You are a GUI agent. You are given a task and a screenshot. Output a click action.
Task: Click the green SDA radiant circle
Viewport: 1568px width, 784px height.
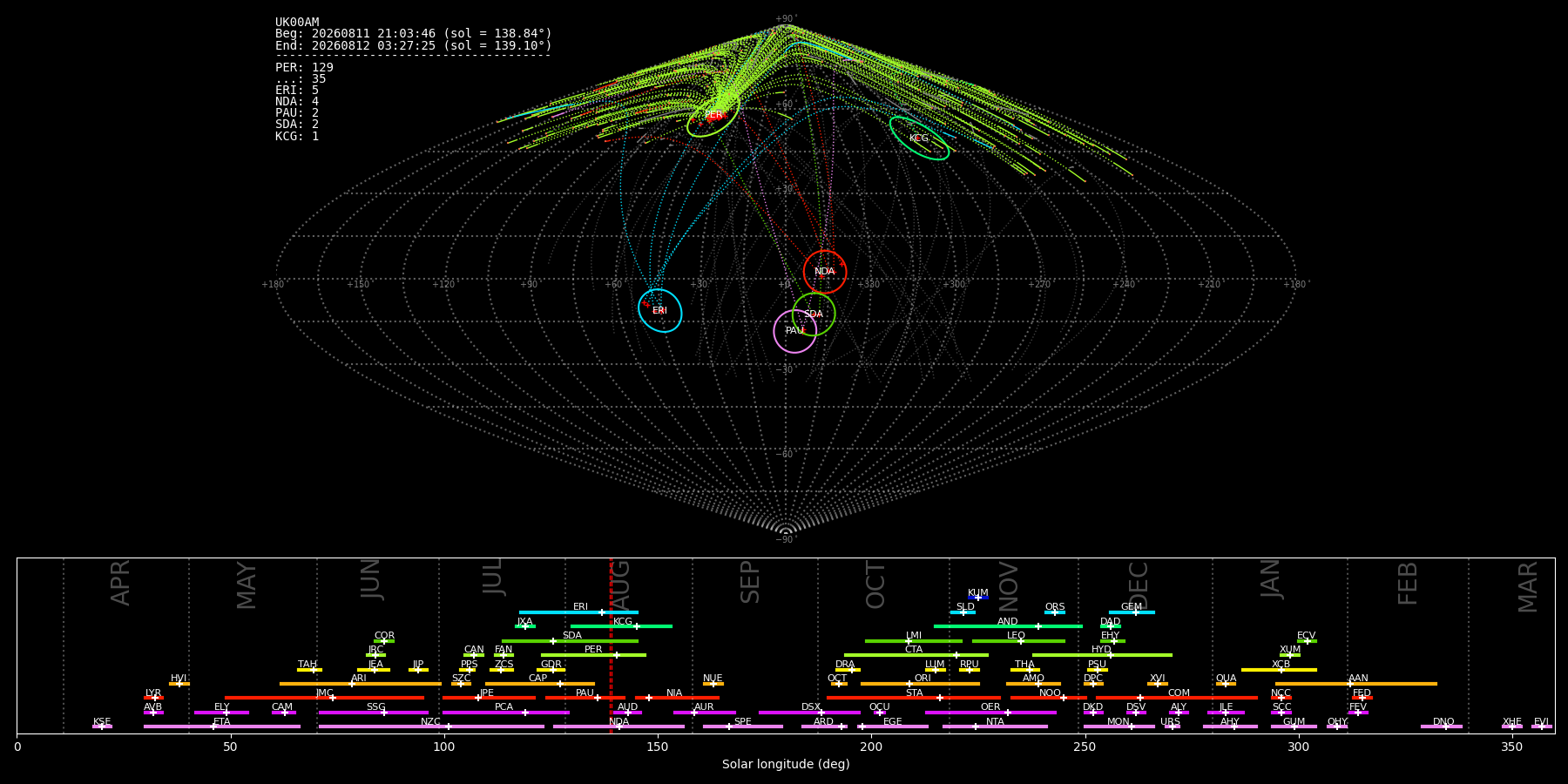click(x=814, y=314)
